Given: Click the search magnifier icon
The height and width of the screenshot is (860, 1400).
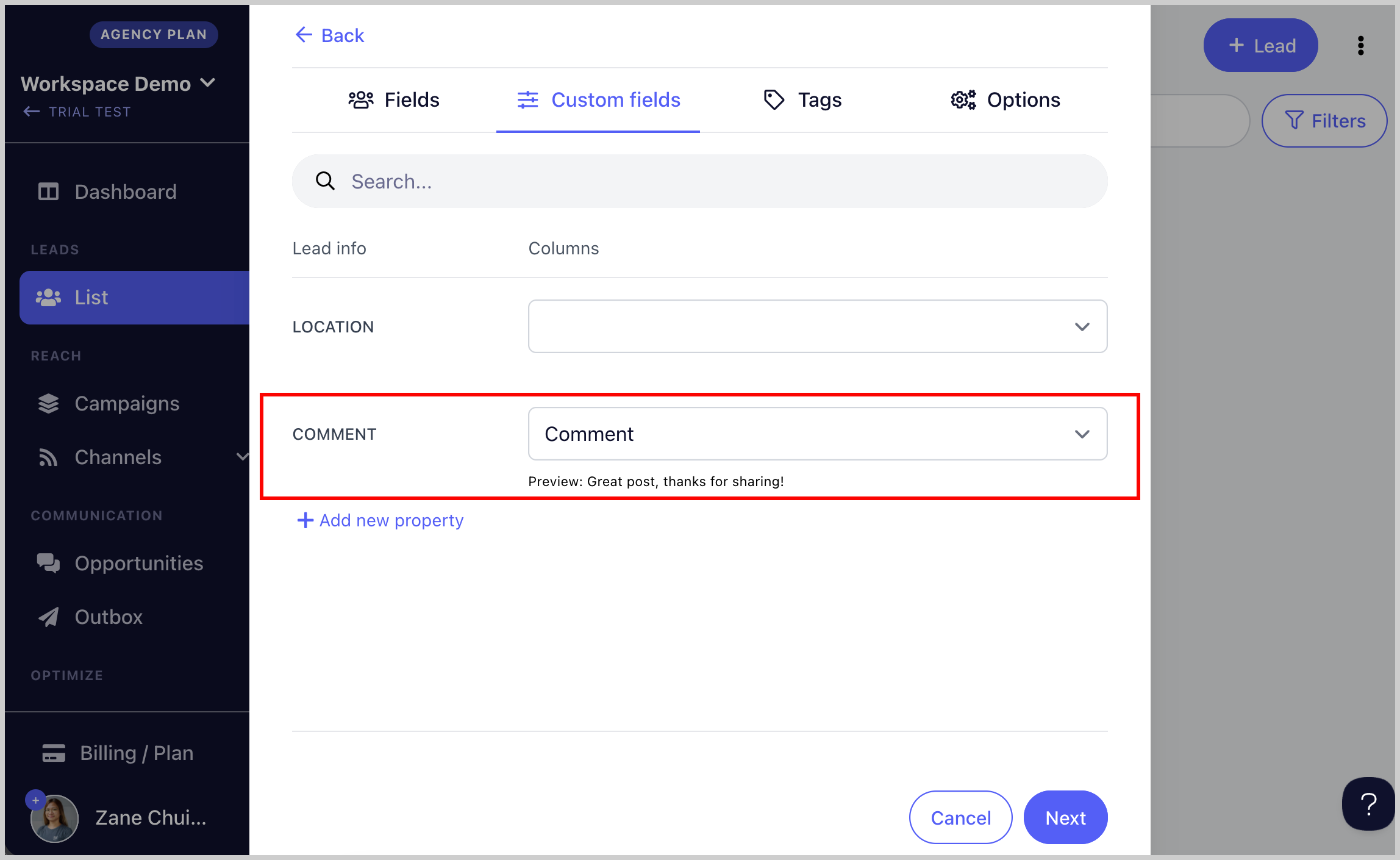Looking at the screenshot, I should [325, 181].
